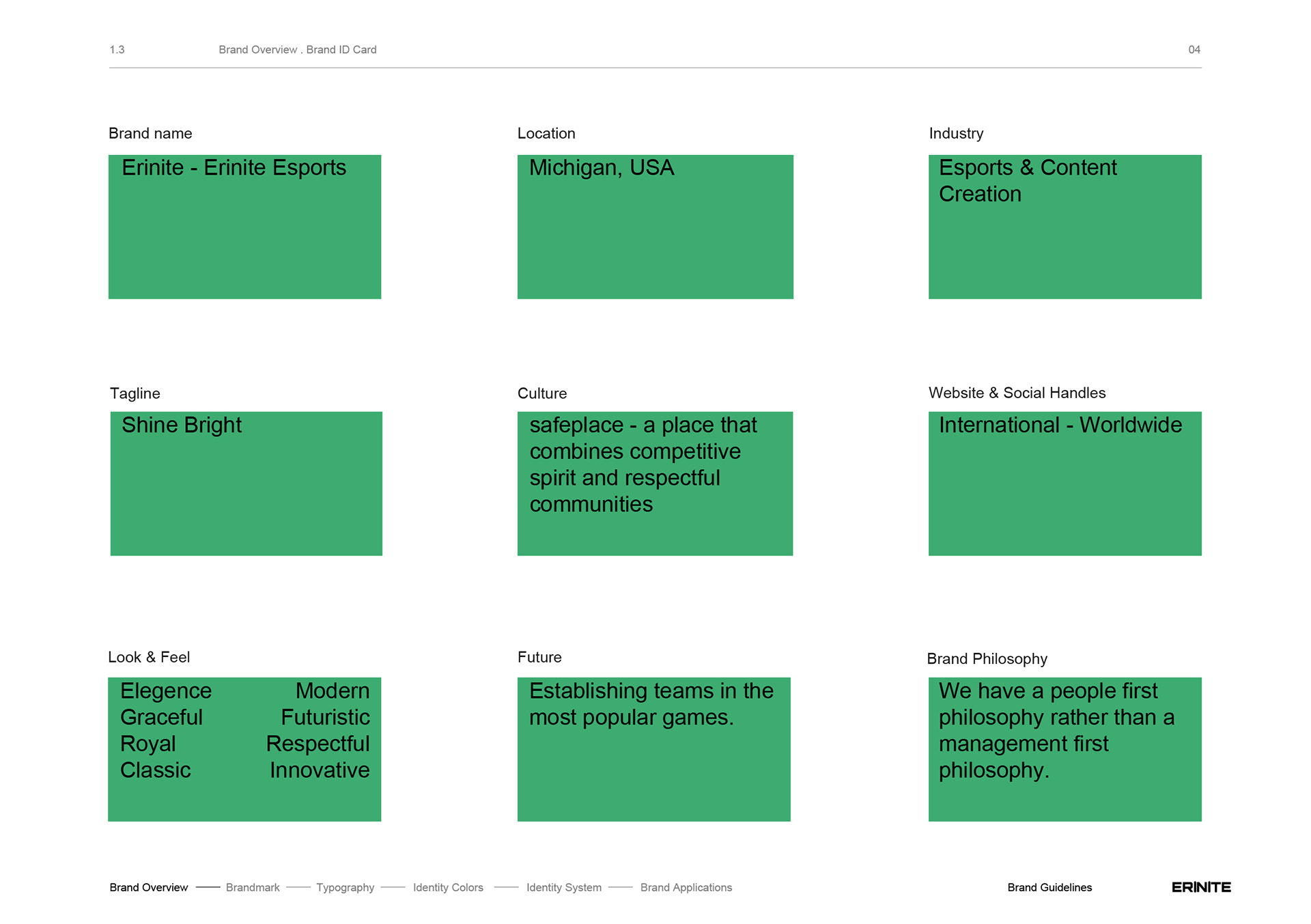The height and width of the screenshot is (924, 1311).
Task: Open the Brandmark section in footer navigation
Action: tap(253, 887)
